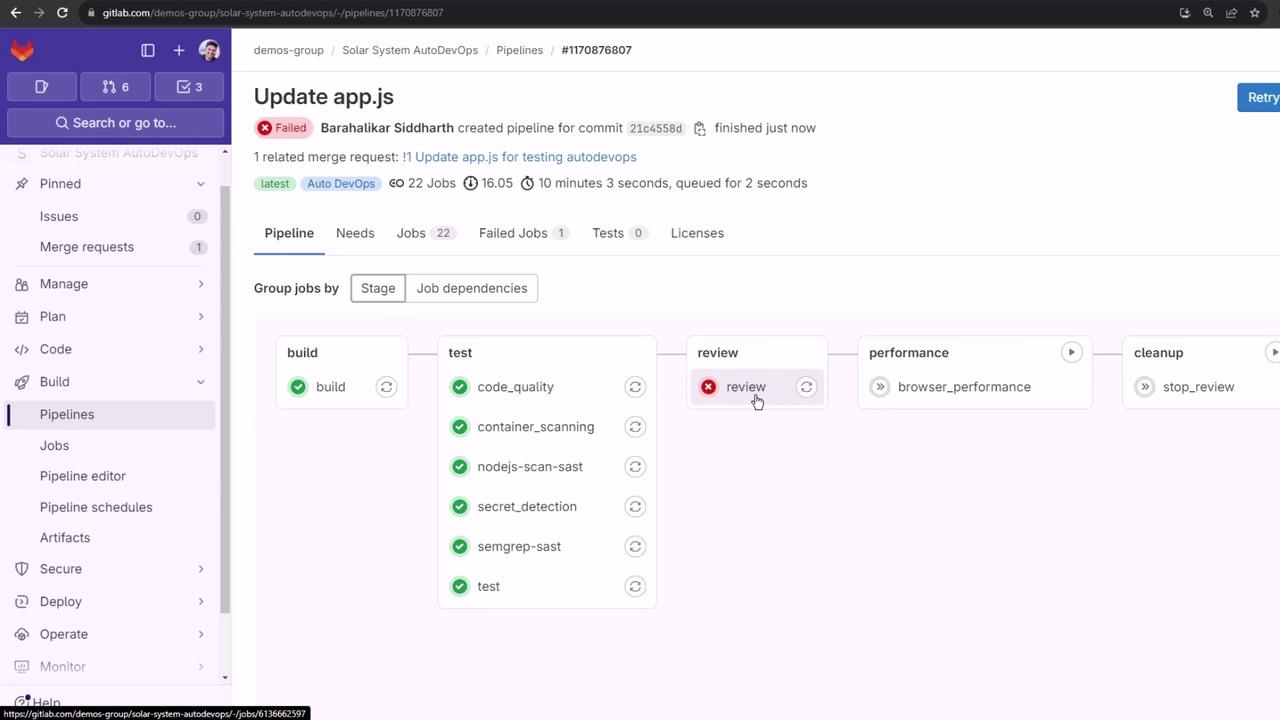Open pinned Merge requests in sidebar
The height and width of the screenshot is (720, 1280).
[x=110, y=247]
